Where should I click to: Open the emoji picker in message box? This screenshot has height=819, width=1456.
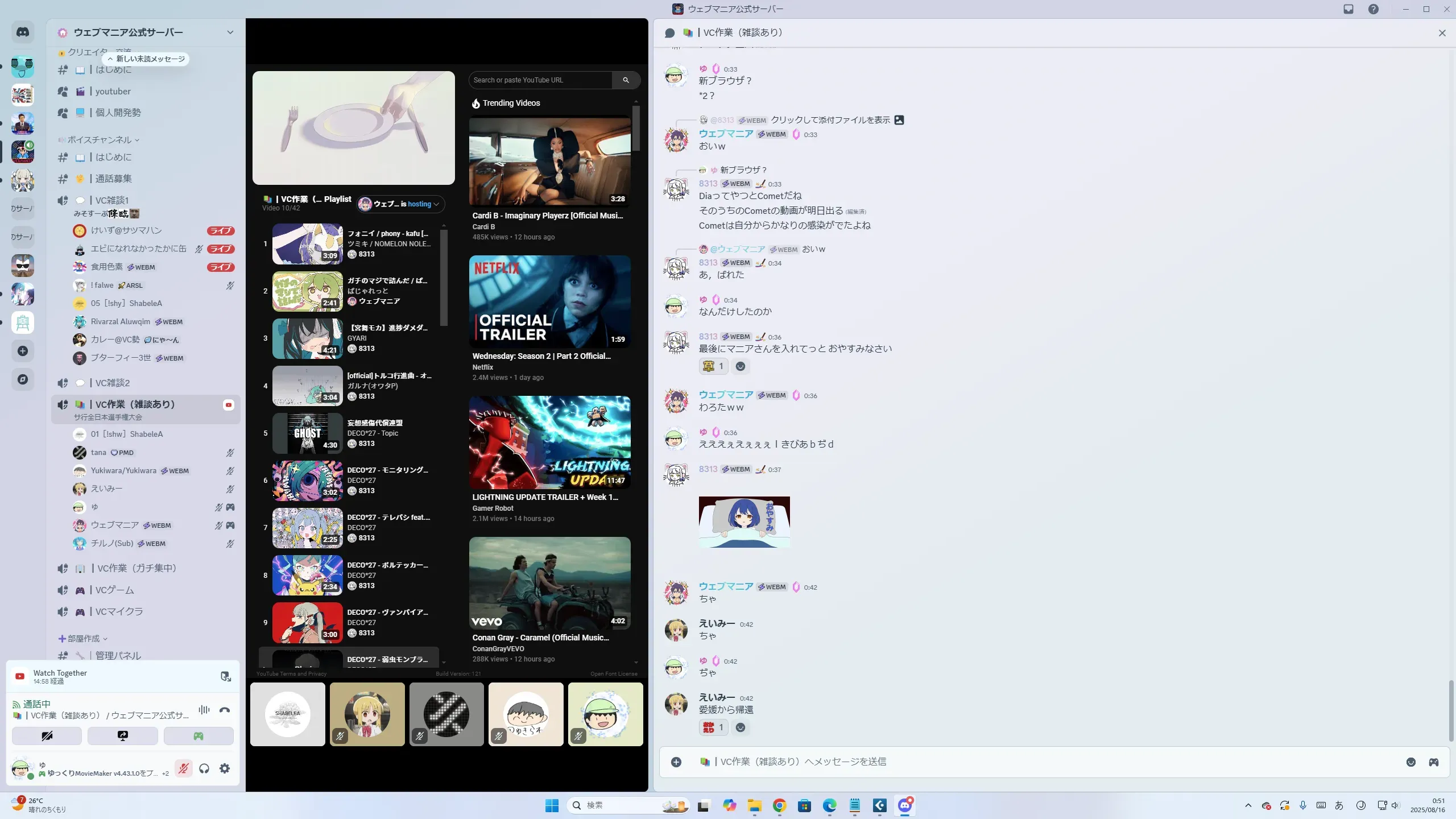(x=1410, y=762)
